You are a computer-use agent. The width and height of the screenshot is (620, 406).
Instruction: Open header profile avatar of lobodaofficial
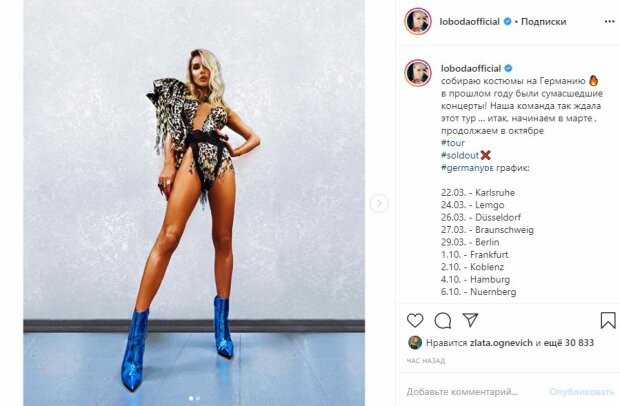coord(418,21)
